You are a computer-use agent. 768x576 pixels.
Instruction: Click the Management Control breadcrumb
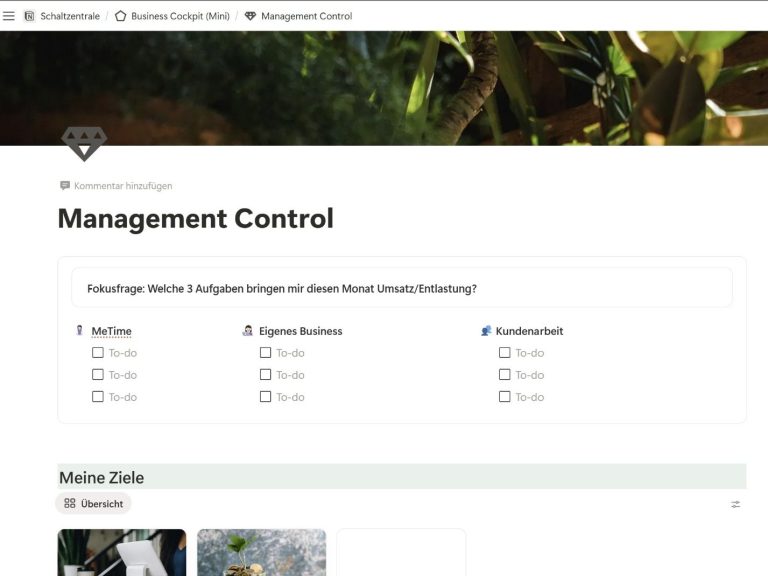pos(306,16)
